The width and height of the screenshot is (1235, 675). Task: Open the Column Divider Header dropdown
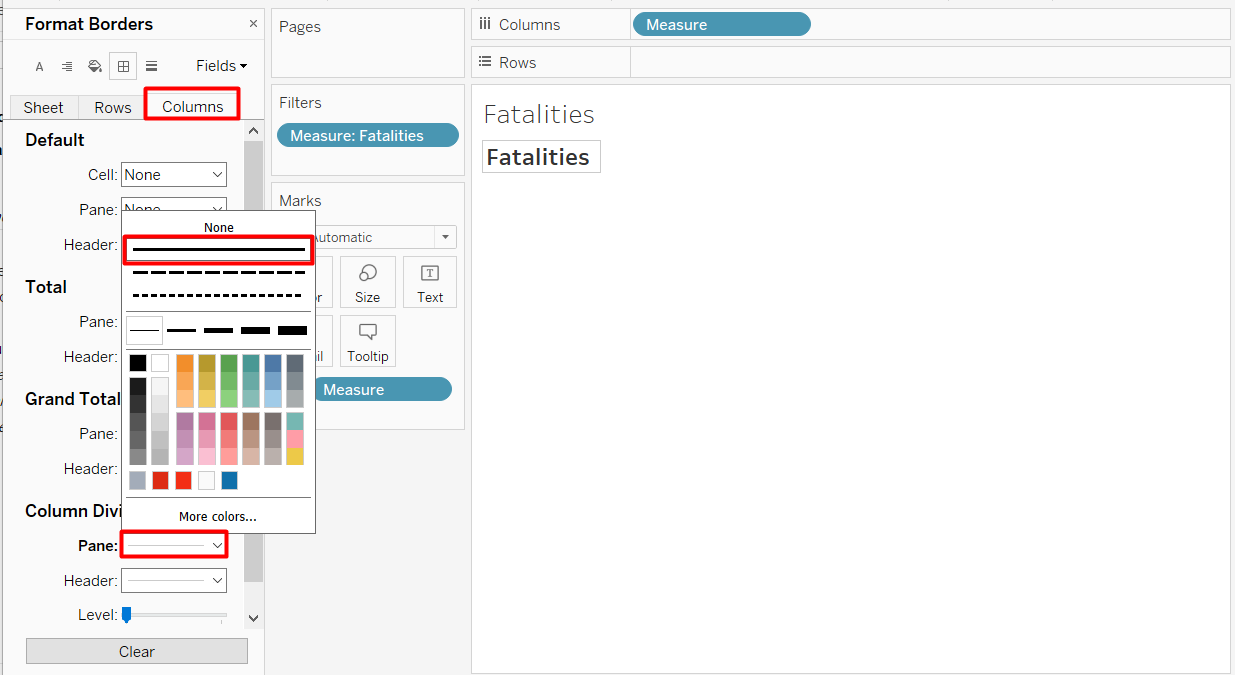pyautogui.click(x=174, y=580)
